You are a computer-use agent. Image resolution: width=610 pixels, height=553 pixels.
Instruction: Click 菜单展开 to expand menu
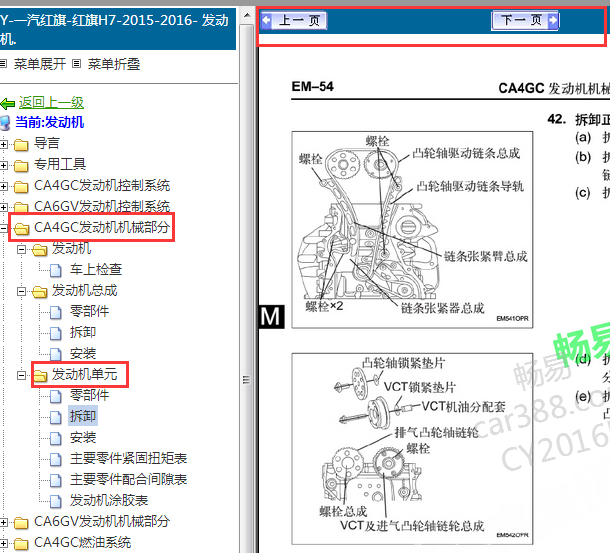[x=40, y=64]
